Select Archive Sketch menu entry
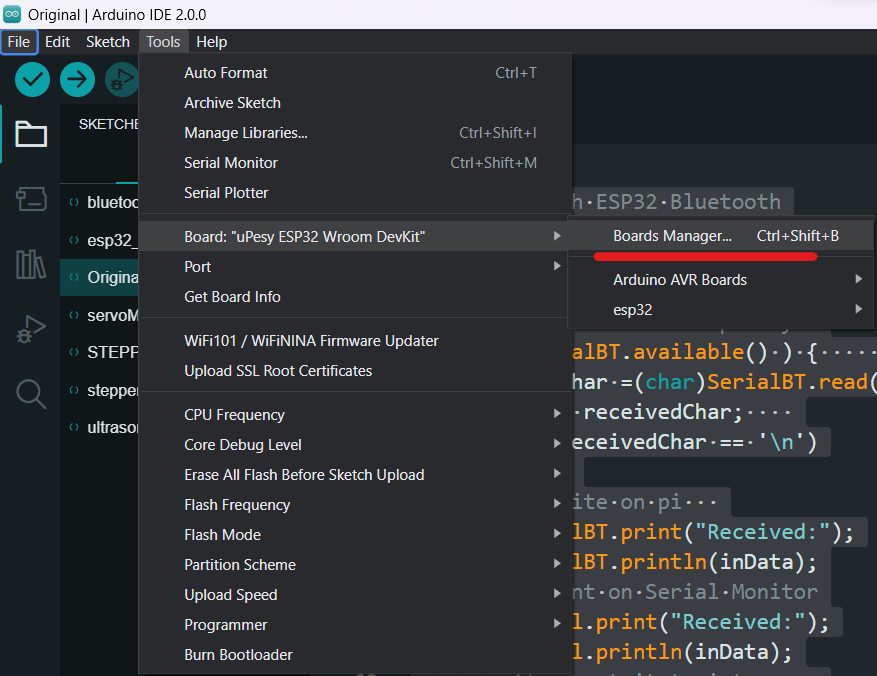 (355, 103)
